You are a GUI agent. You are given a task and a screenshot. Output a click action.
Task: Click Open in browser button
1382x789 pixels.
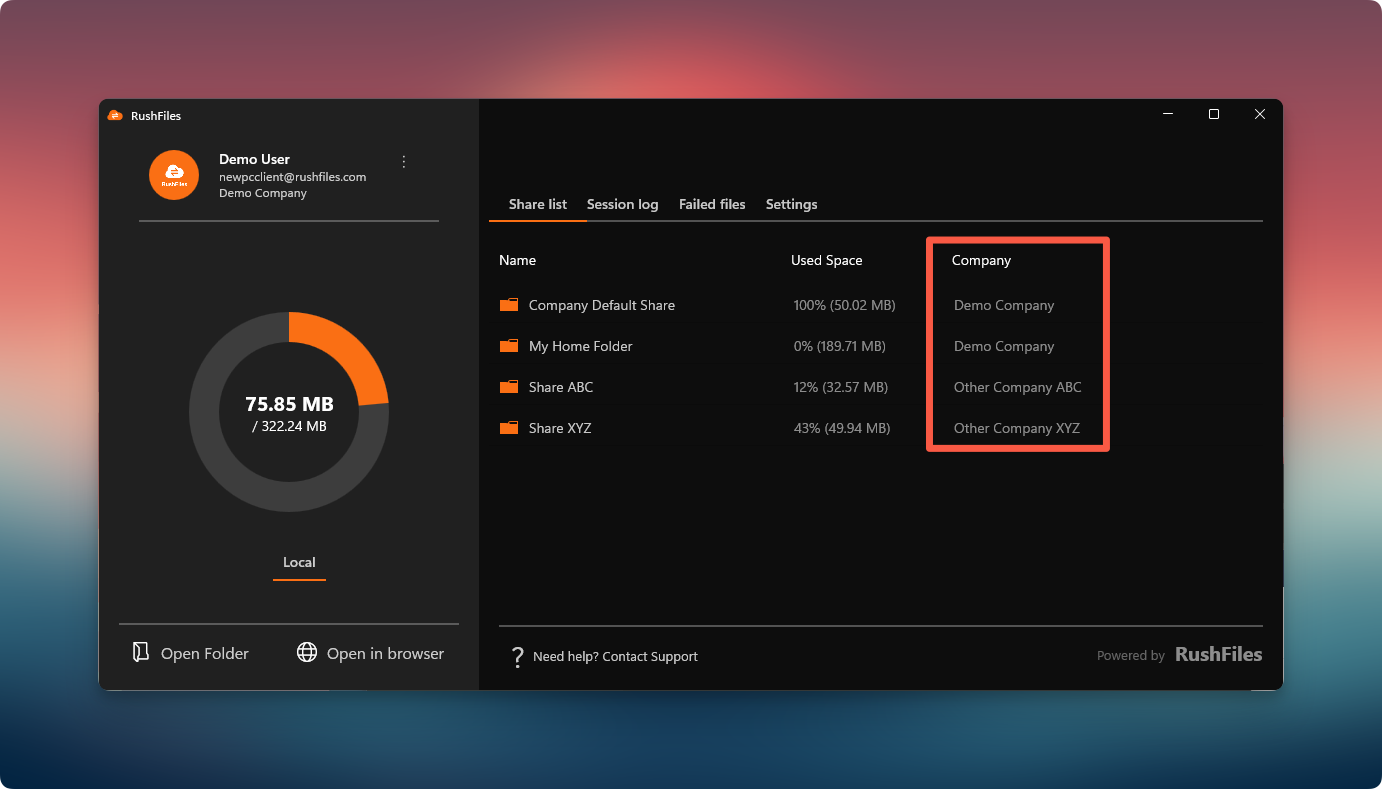coord(371,653)
